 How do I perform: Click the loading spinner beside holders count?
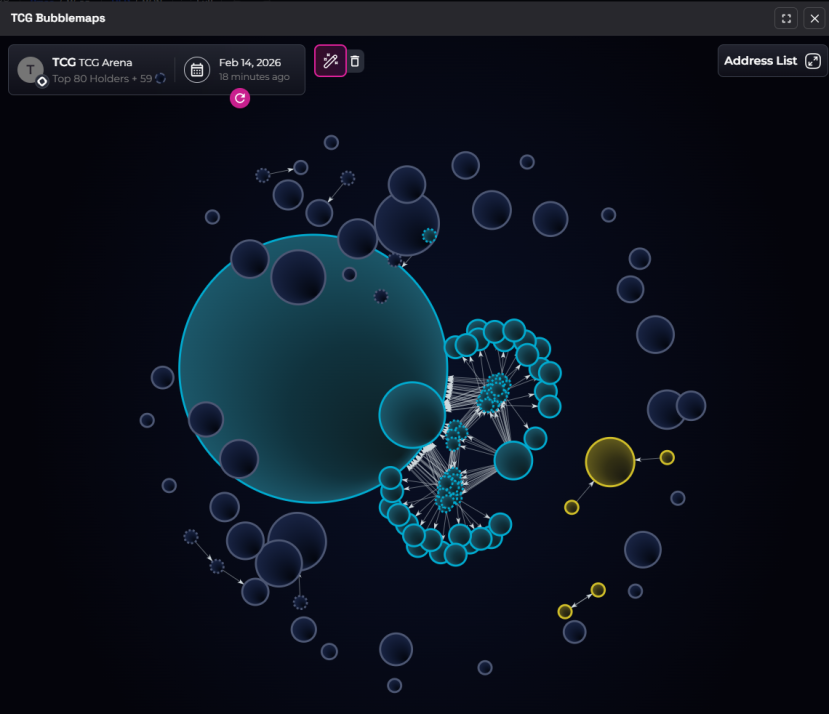(x=161, y=78)
